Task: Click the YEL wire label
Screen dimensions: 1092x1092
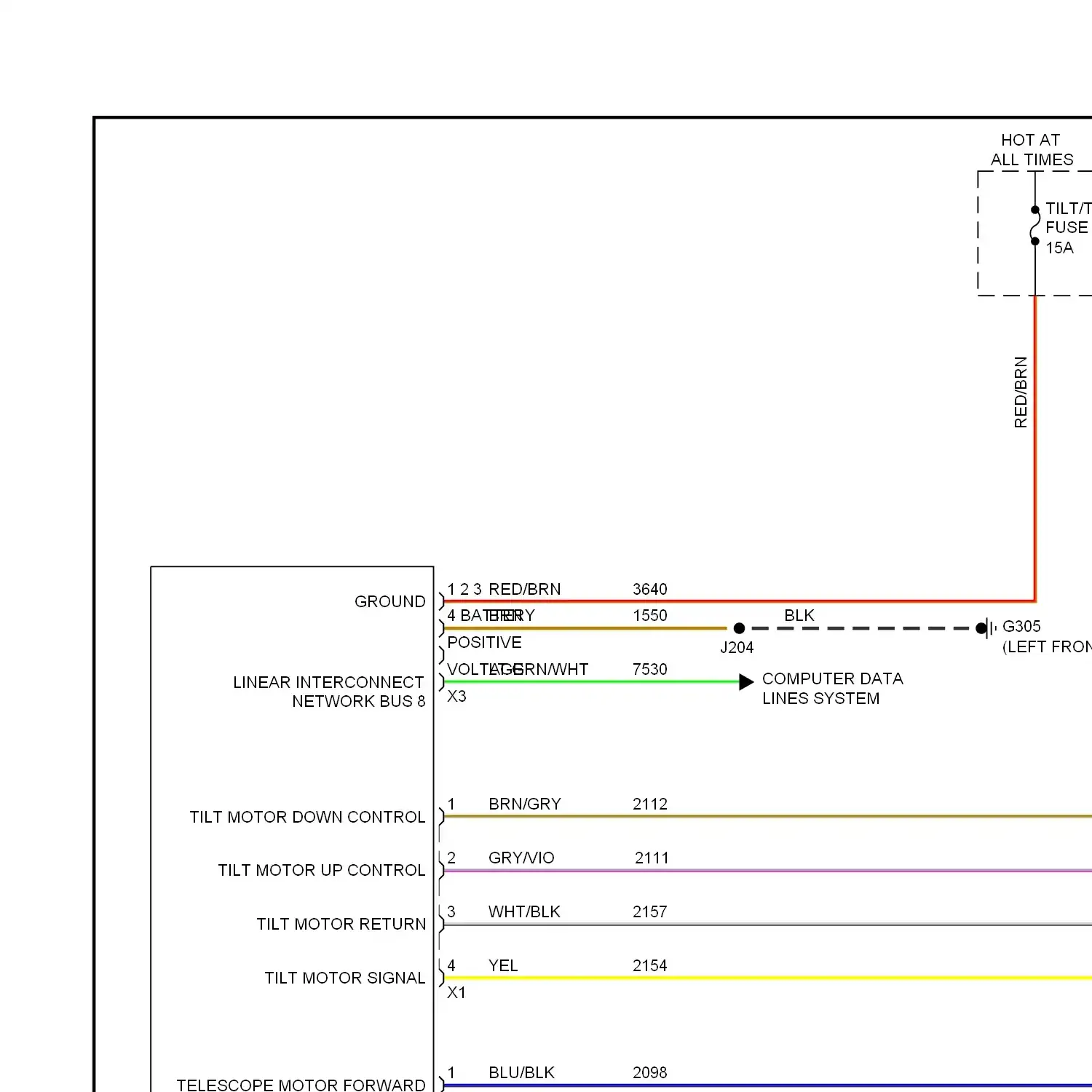Action: click(503, 965)
